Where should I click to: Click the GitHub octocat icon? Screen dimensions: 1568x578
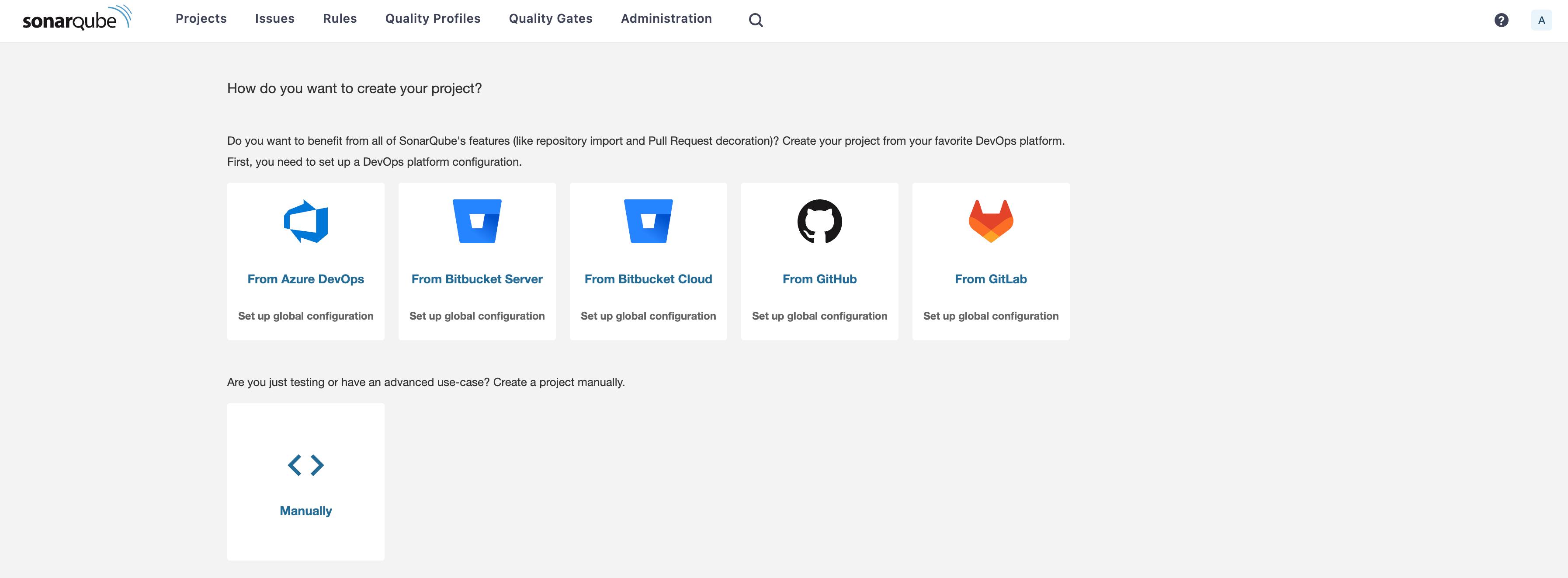tap(819, 221)
